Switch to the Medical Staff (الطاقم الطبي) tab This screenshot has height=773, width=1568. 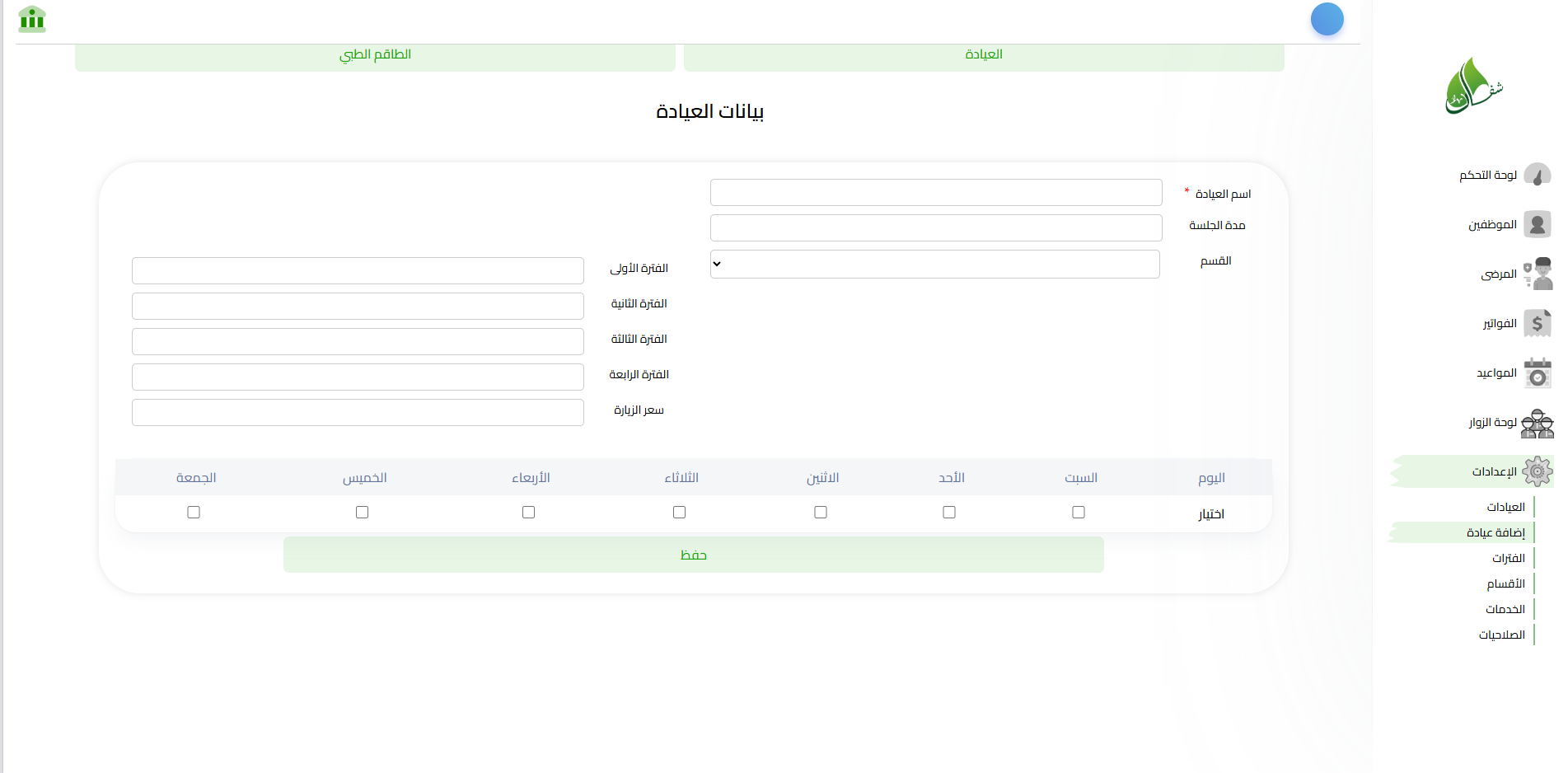pyautogui.click(x=375, y=55)
